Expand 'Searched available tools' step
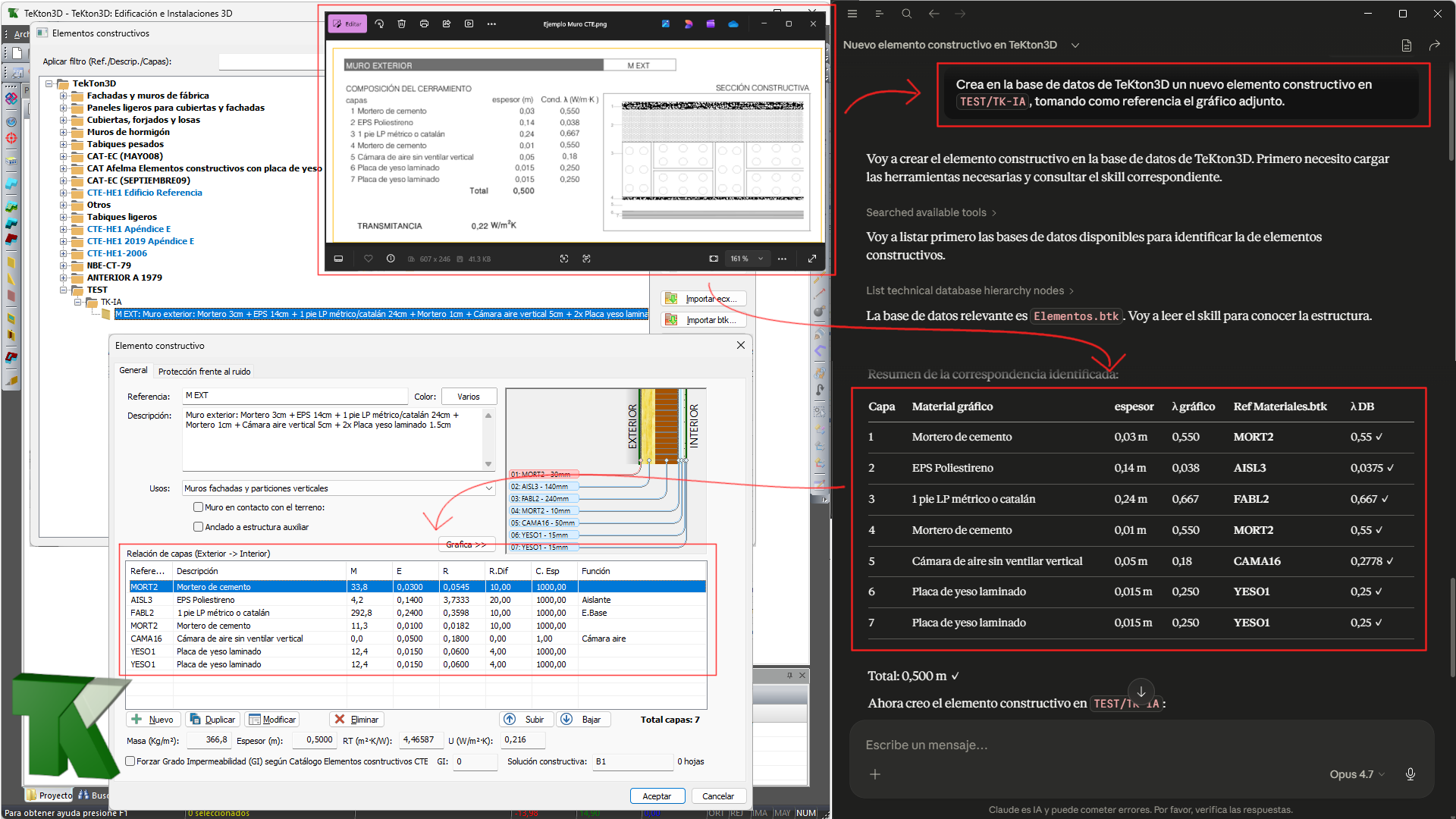The height and width of the screenshot is (819, 1456). [931, 213]
